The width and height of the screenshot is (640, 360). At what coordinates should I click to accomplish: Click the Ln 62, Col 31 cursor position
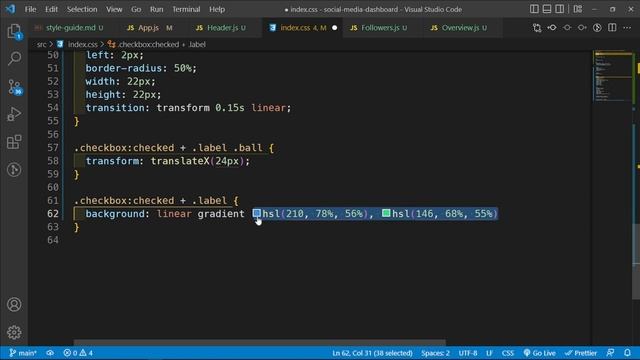pos(372,353)
